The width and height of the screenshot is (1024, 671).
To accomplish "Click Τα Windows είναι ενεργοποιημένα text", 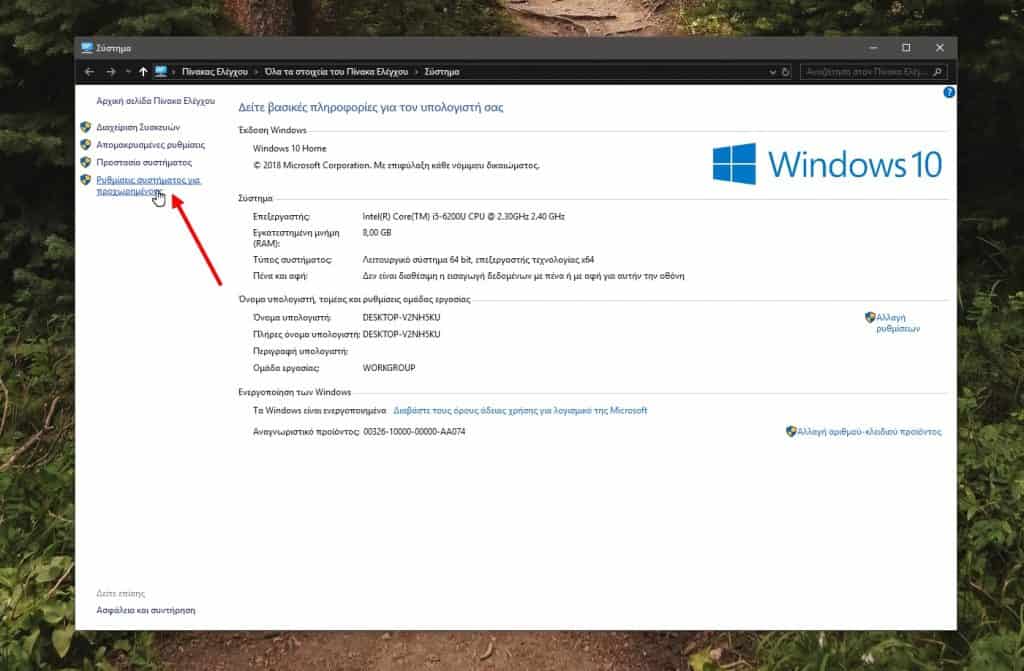I will [320, 410].
